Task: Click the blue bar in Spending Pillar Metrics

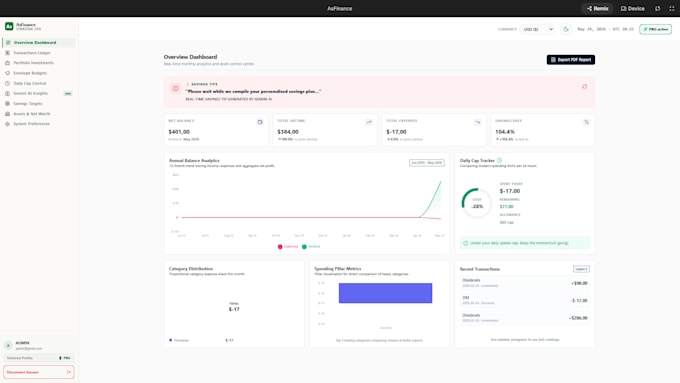Action: [x=385, y=293]
